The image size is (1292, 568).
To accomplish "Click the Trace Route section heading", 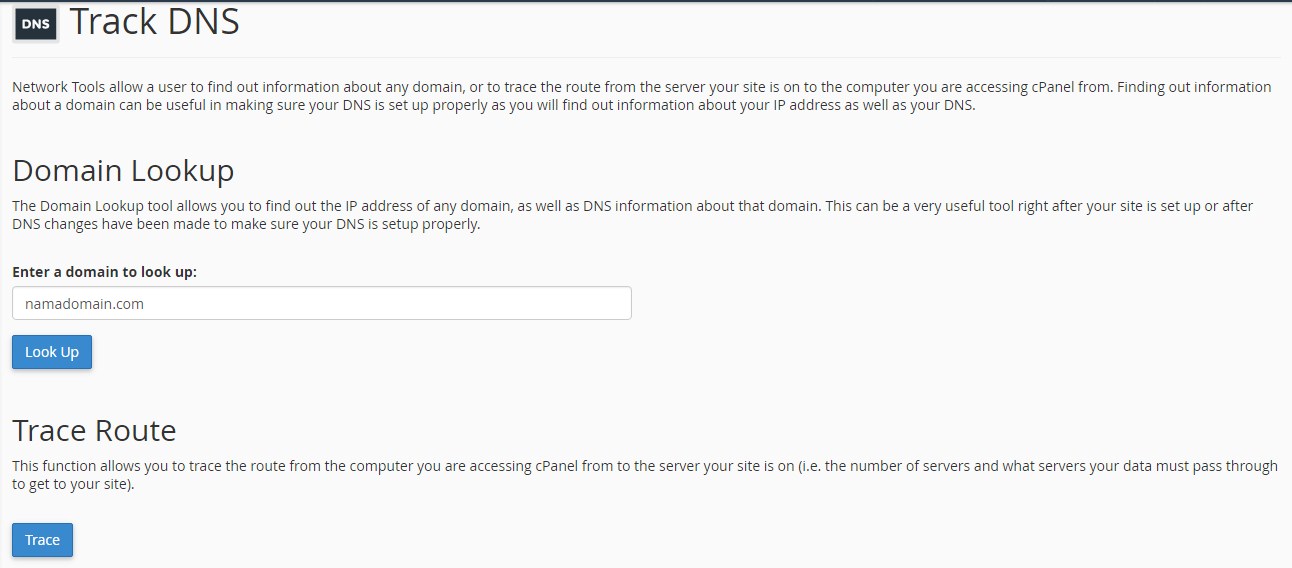I will (94, 430).
